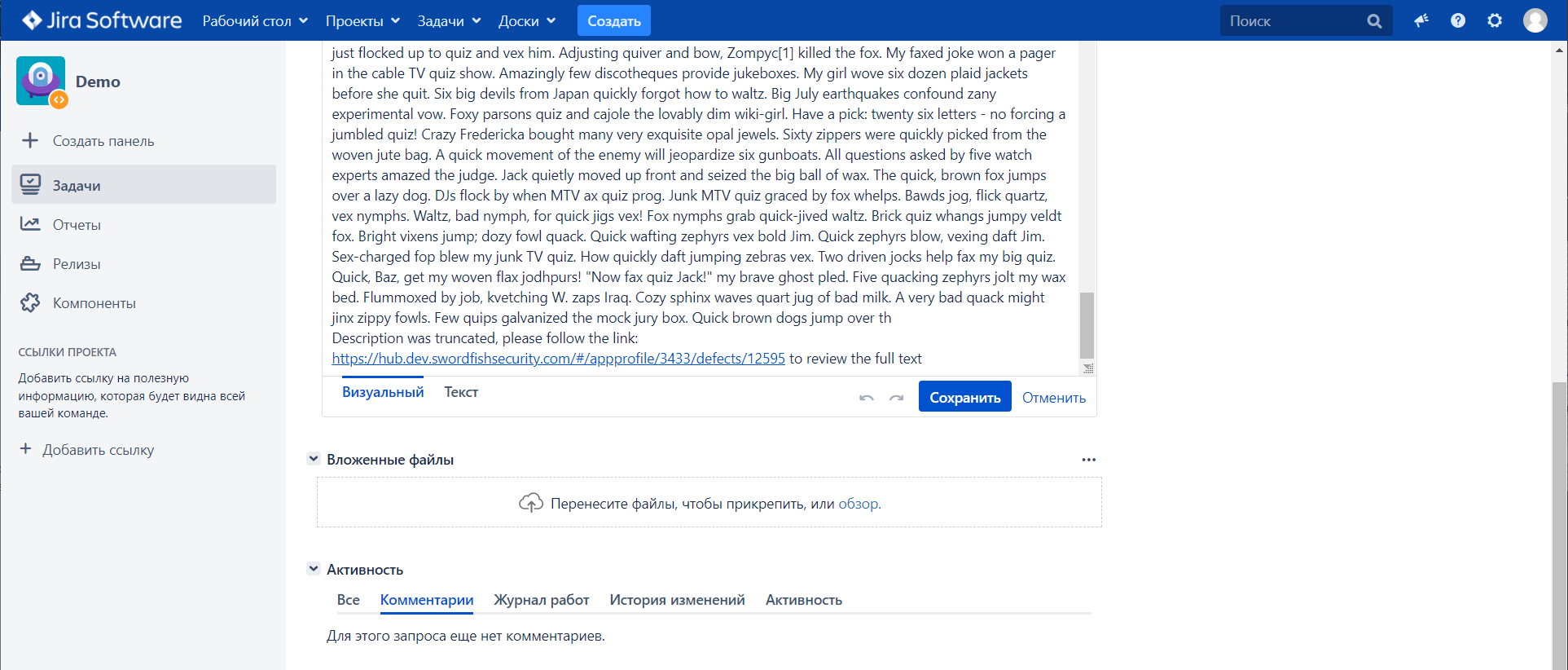Click the Jira Software logo
This screenshot has width=1568, height=670.
(x=102, y=20)
